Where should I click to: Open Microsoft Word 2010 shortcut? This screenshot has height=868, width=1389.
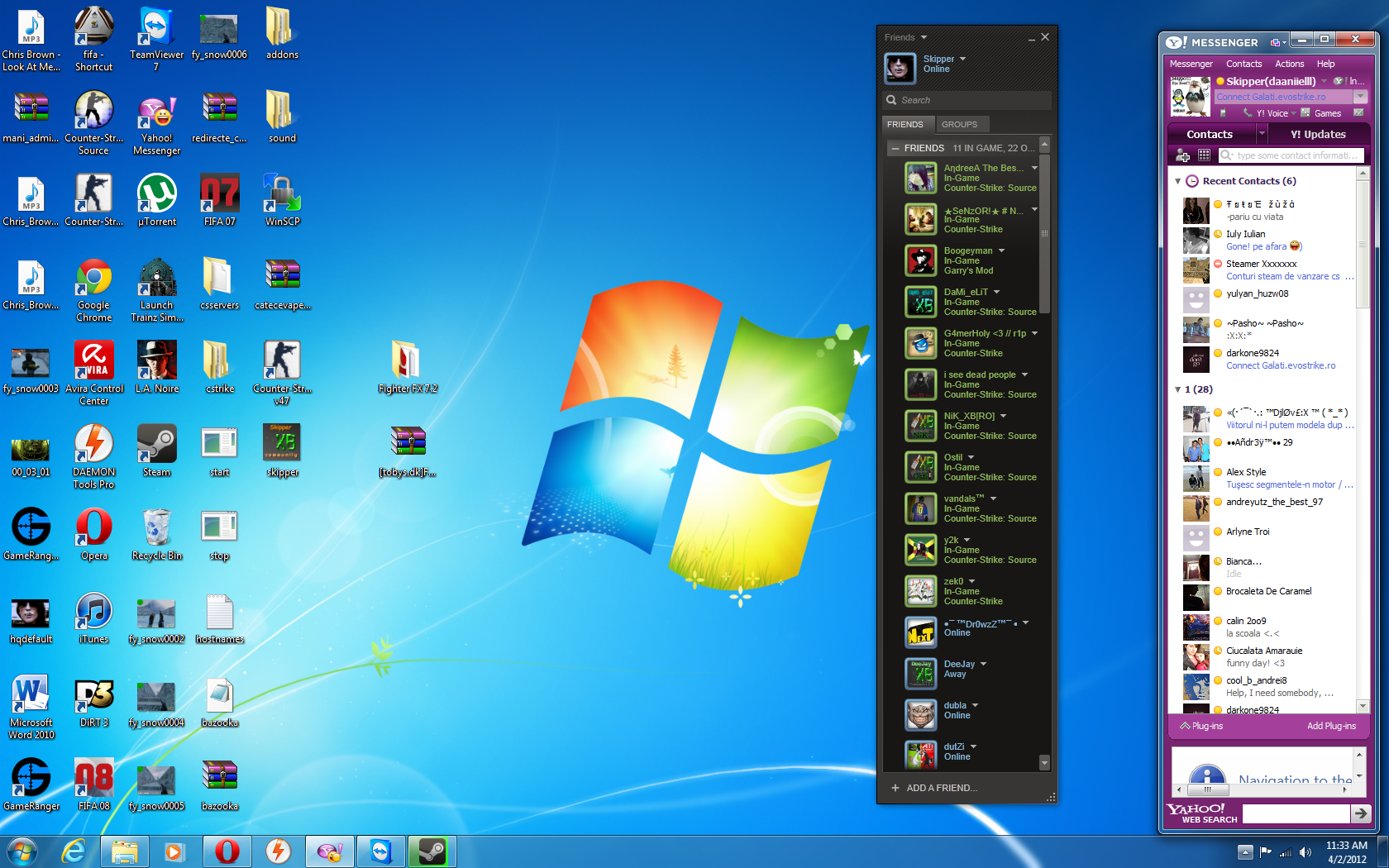pyautogui.click(x=31, y=707)
